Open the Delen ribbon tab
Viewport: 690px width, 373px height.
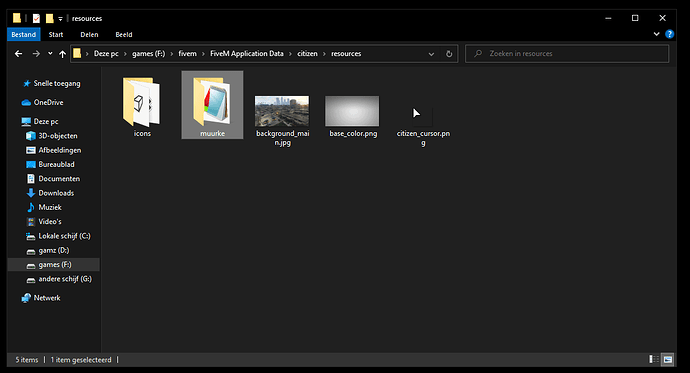click(x=89, y=34)
